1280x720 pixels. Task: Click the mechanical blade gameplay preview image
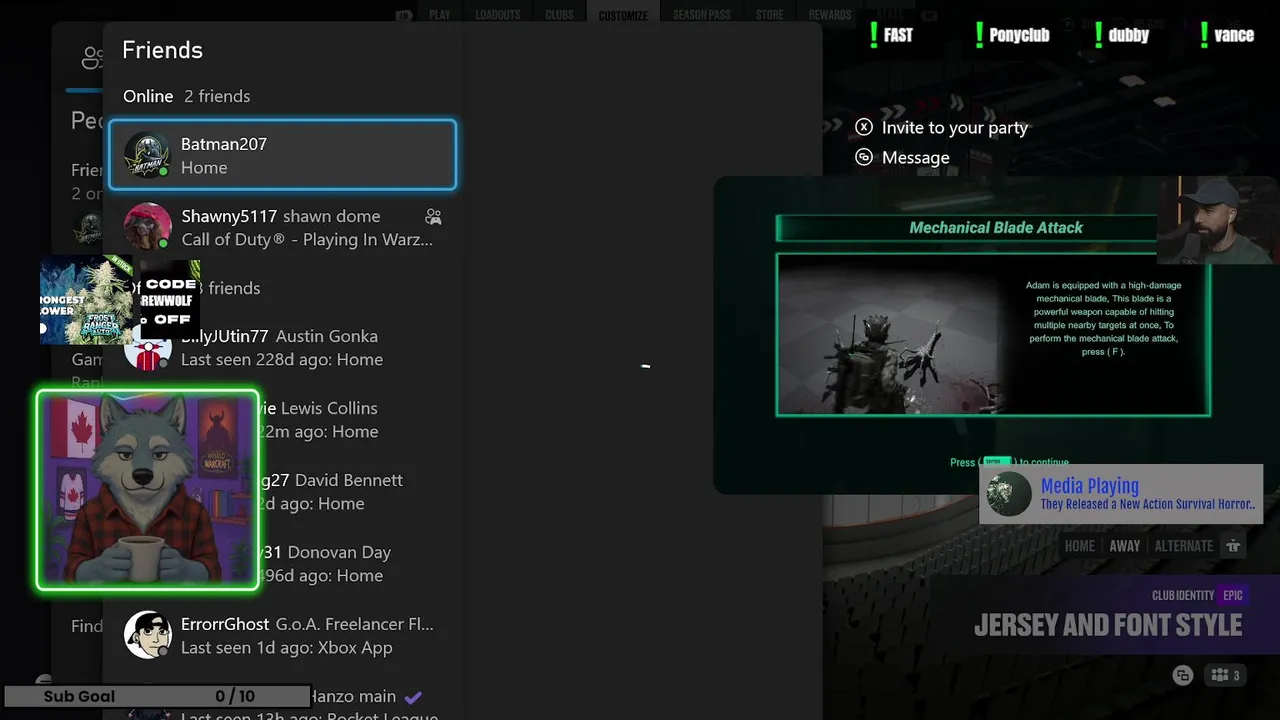892,334
